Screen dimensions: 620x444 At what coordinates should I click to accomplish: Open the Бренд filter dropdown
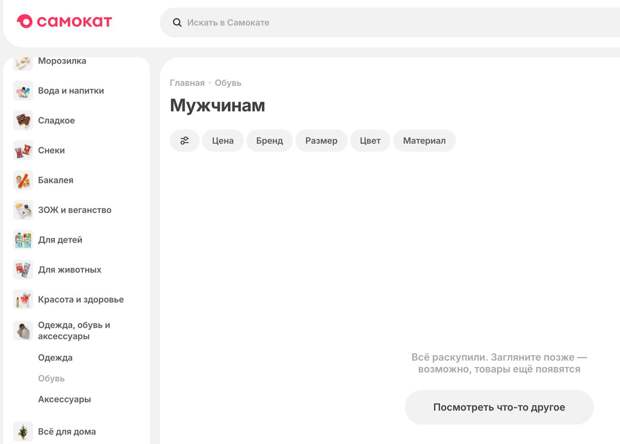point(269,141)
